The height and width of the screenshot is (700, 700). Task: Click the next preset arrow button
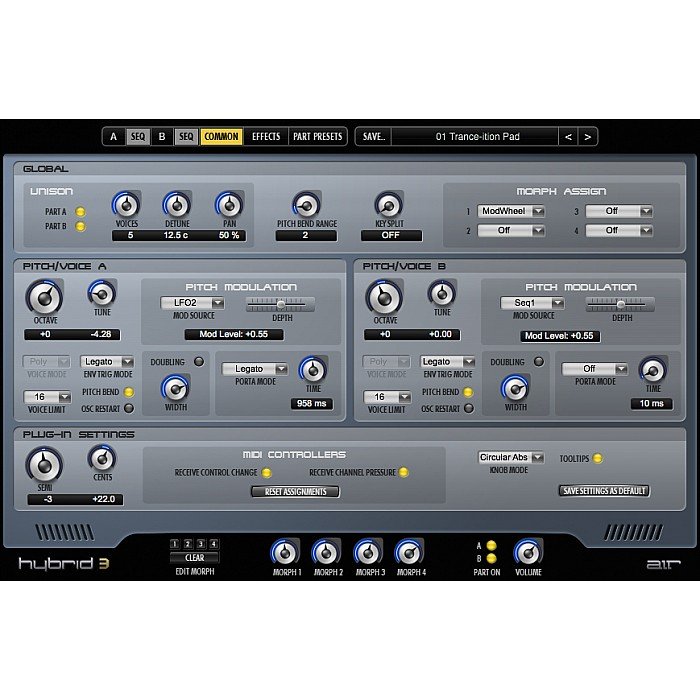(588, 136)
